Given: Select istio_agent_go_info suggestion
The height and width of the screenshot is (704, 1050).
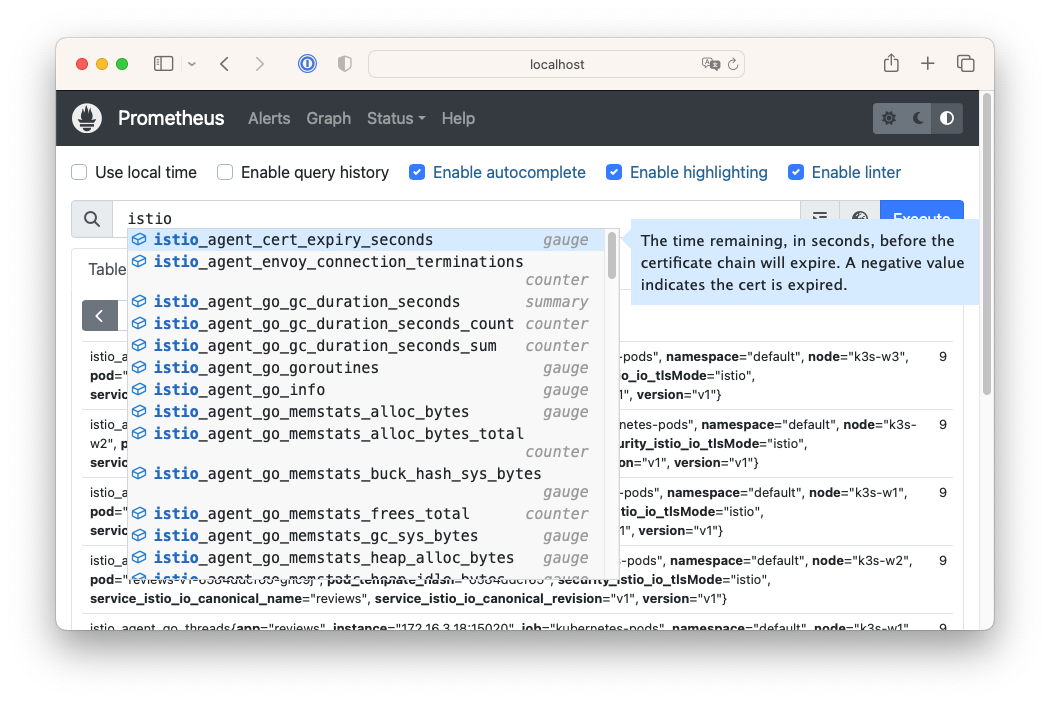Looking at the screenshot, I should (x=366, y=391).
